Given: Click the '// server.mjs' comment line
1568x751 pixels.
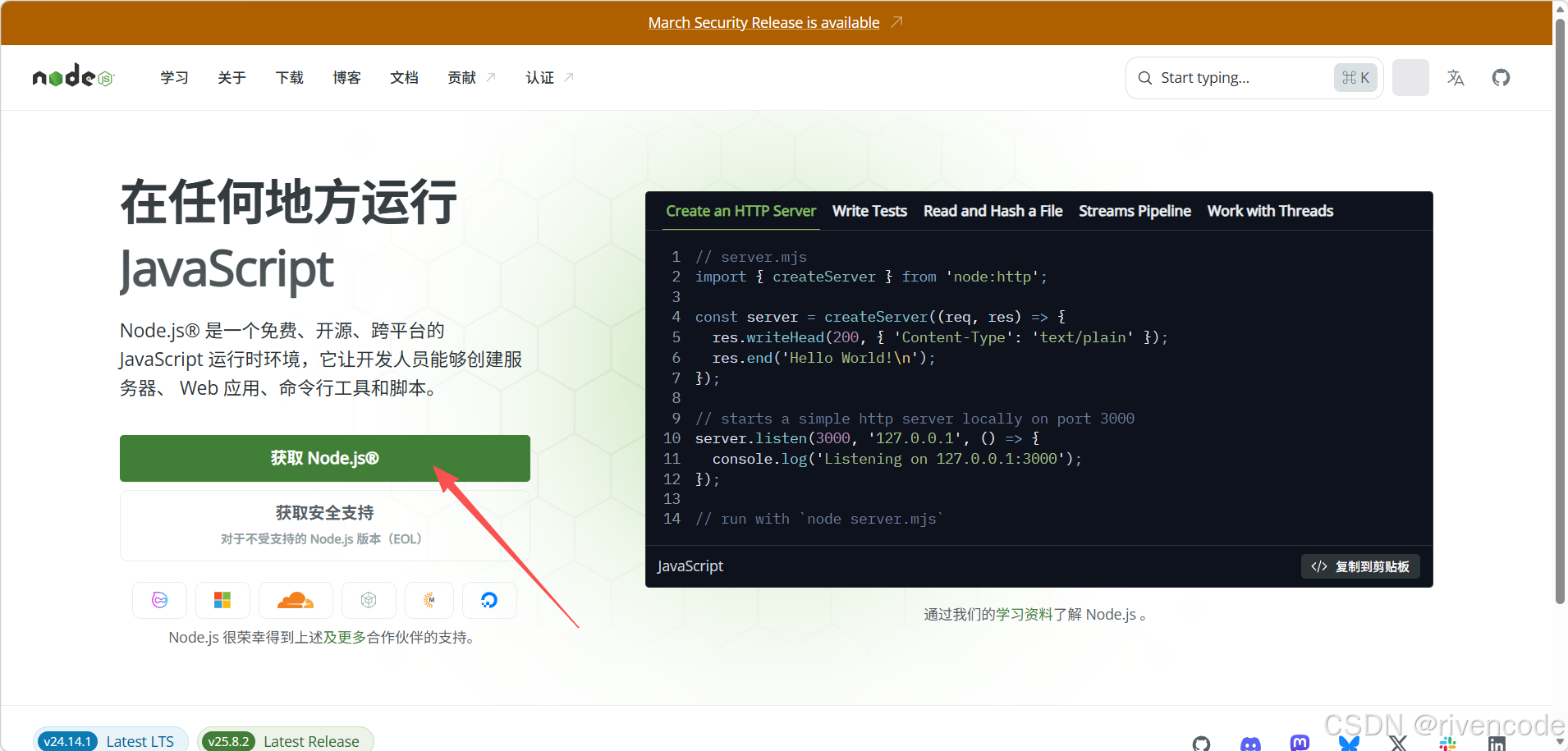Looking at the screenshot, I should coord(750,257).
